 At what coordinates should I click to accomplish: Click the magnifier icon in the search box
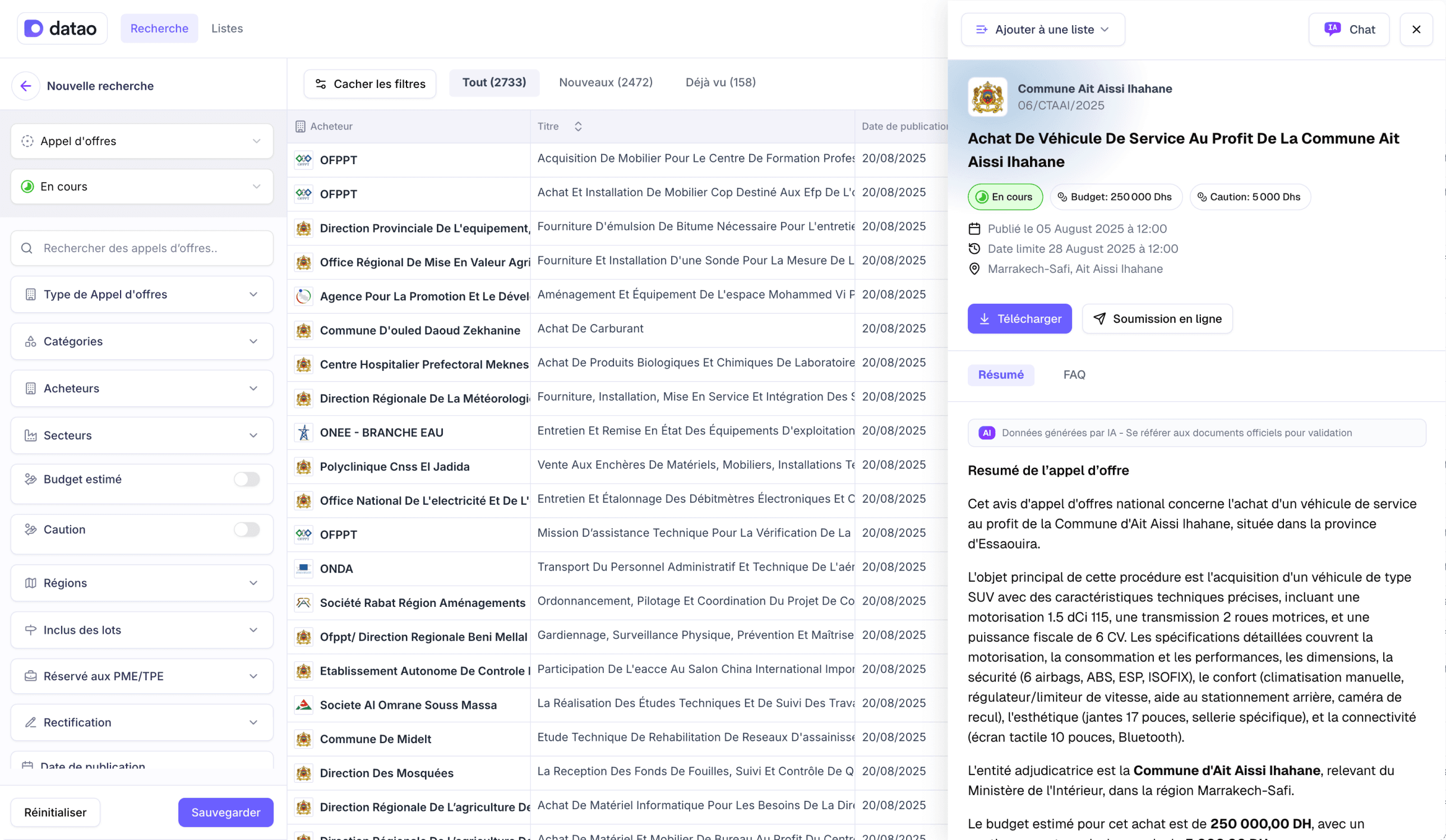coord(26,248)
